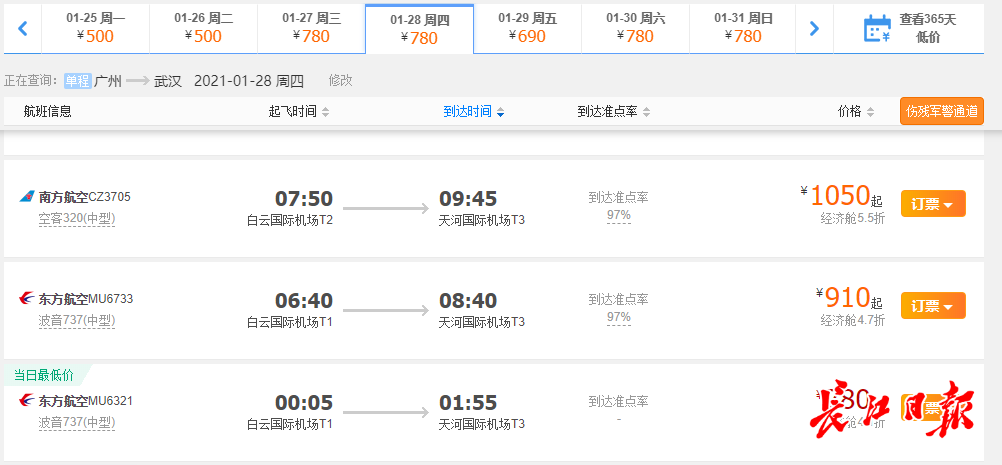Select the 01-31 Sunday date tab
1002x465 pixels.
743,28
